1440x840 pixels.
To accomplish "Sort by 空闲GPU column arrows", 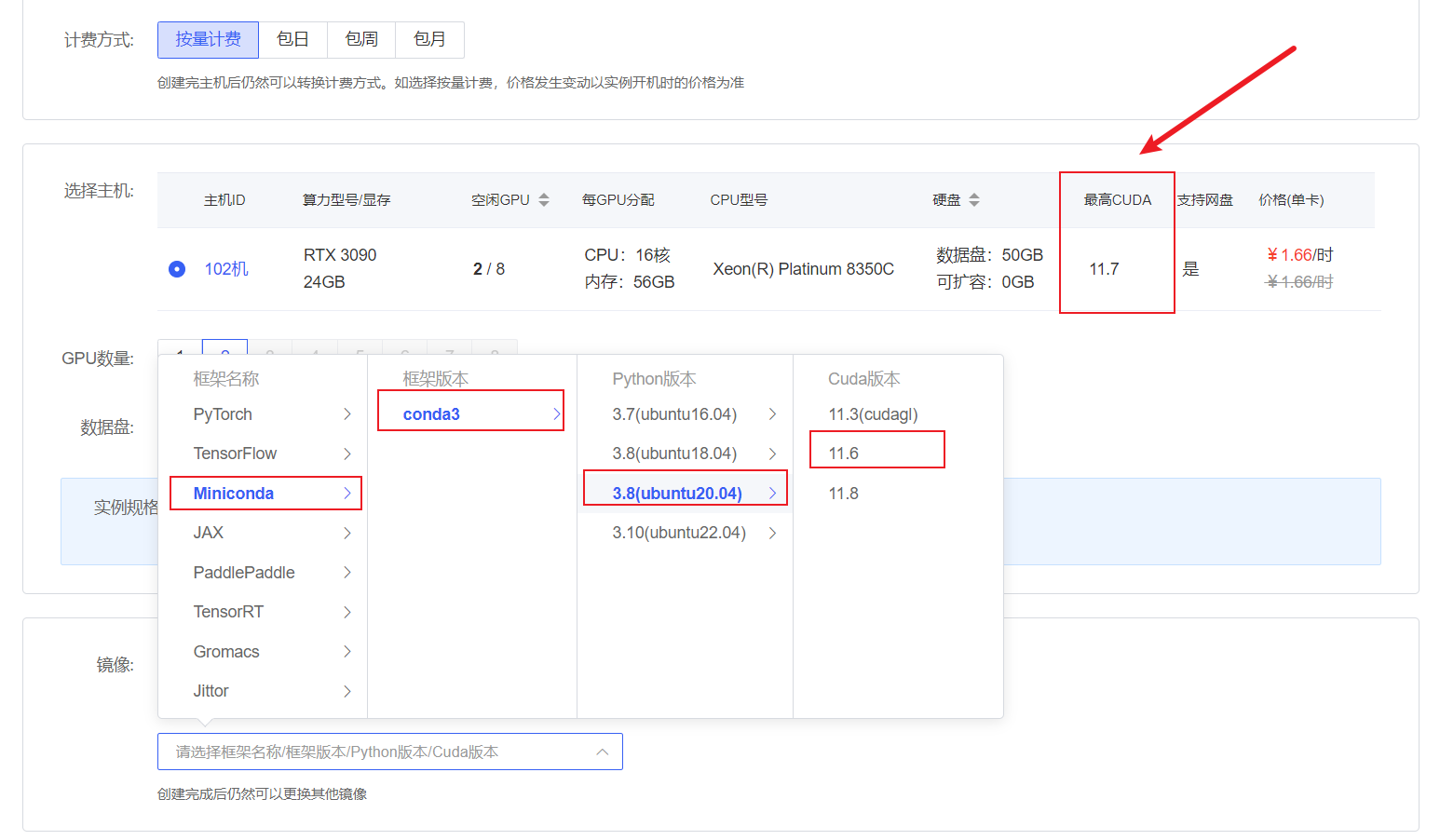I will coord(544,200).
